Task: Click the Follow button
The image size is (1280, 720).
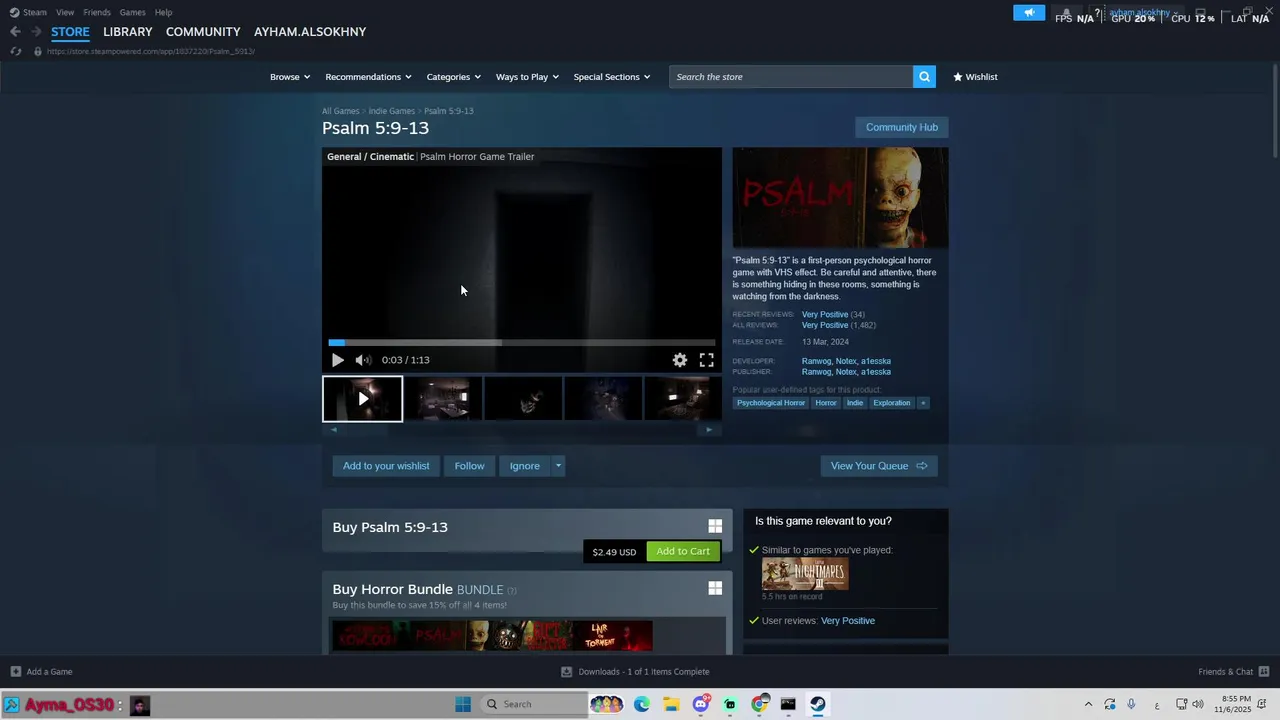Action: [469, 466]
